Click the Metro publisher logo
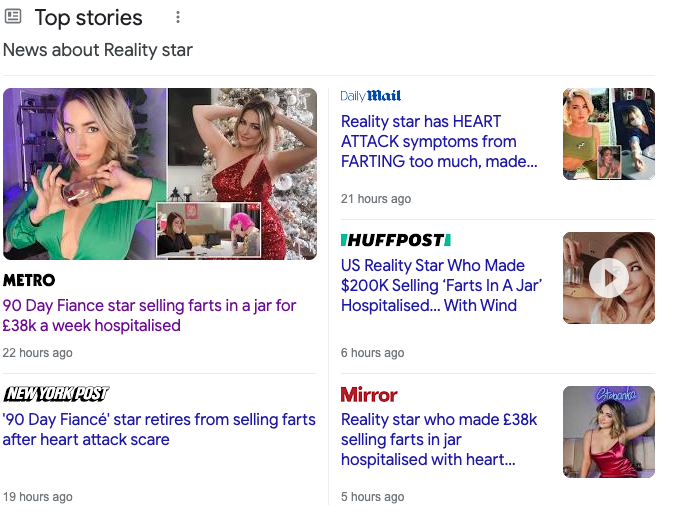The height and width of the screenshot is (520, 686). pos(29,280)
